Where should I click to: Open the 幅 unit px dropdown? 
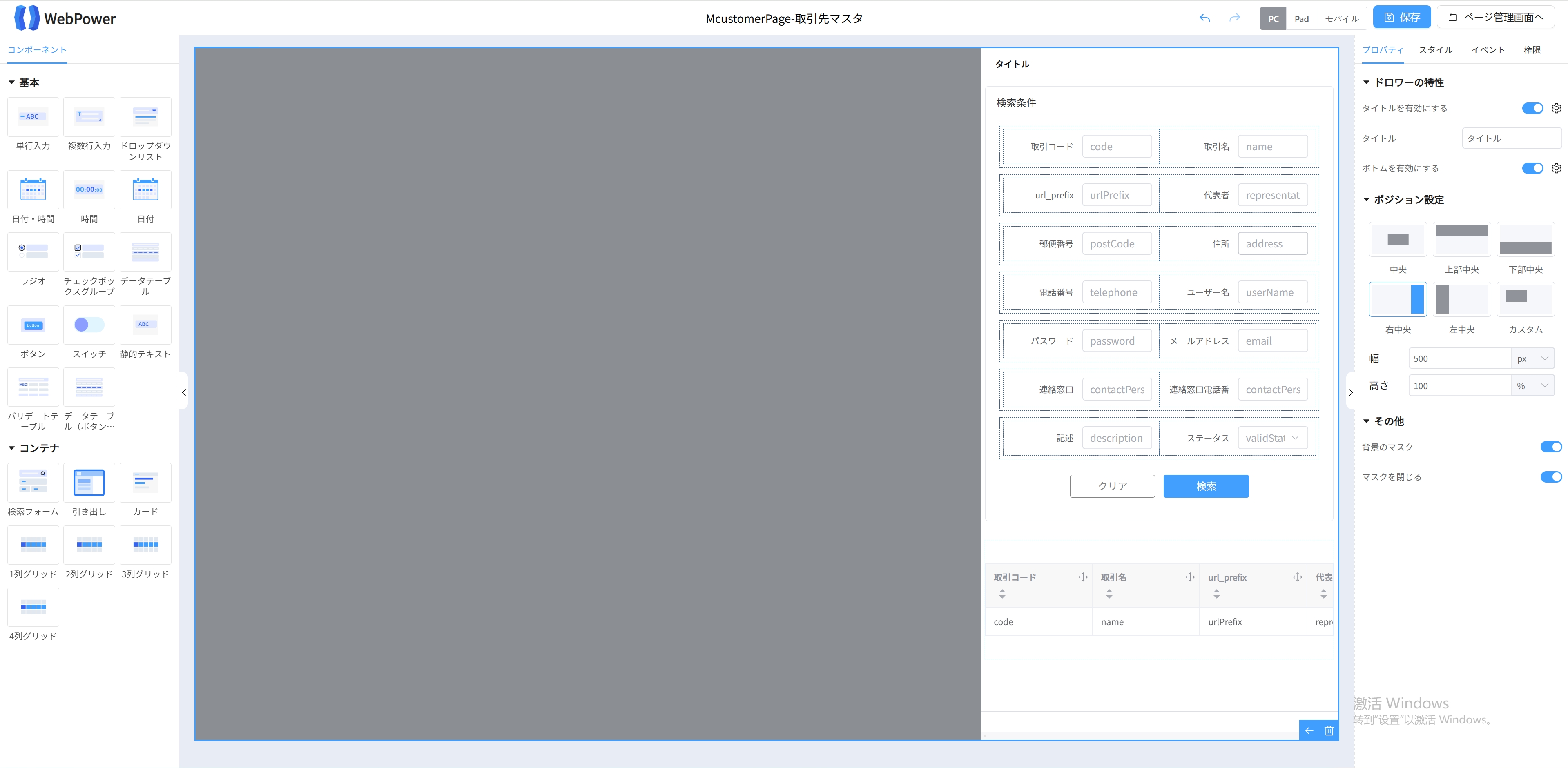(x=1533, y=359)
